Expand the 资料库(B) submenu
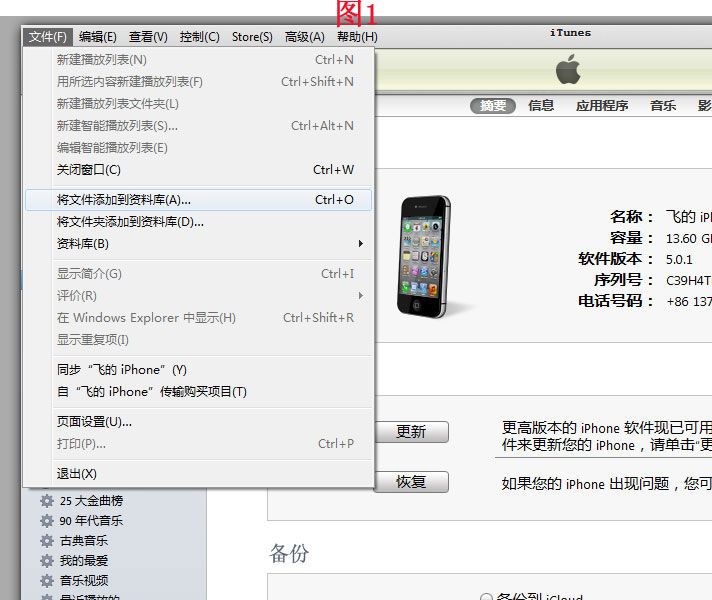The width and height of the screenshot is (712, 600). coord(199,244)
